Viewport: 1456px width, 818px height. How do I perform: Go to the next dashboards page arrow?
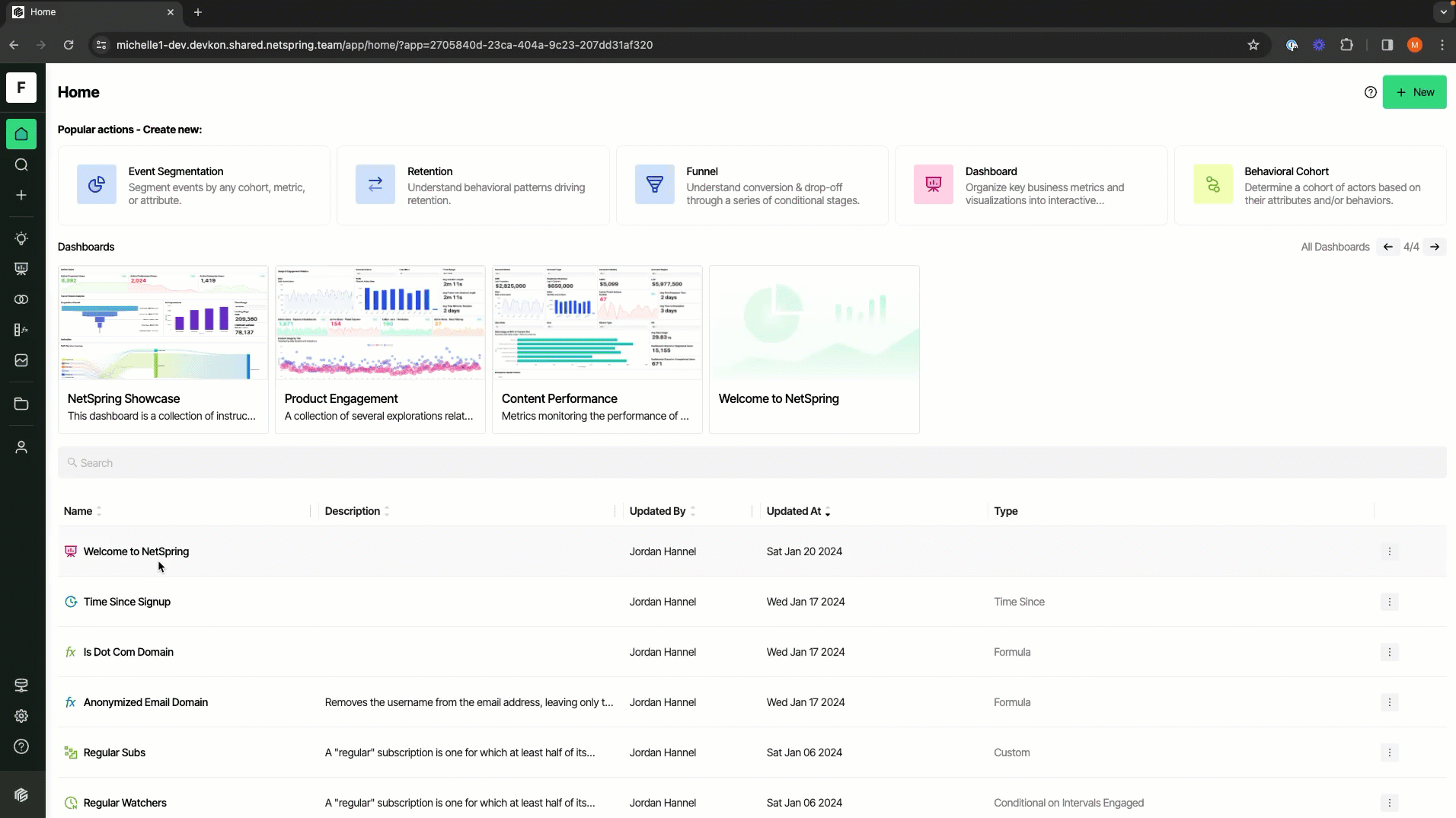coord(1435,247)
